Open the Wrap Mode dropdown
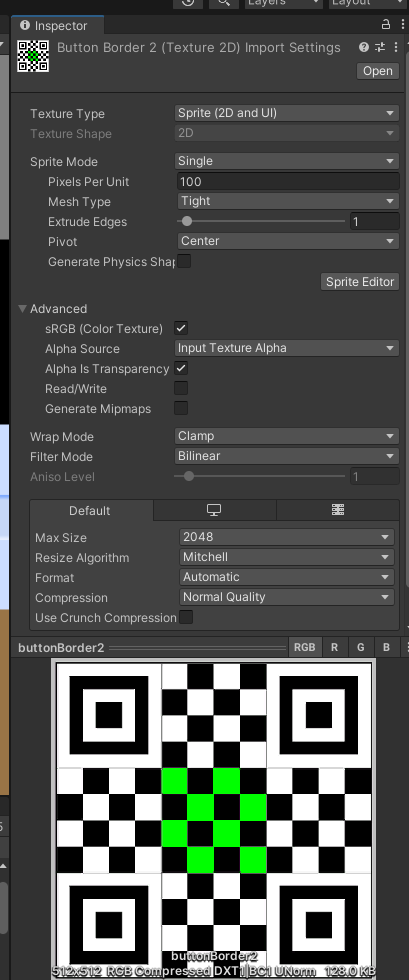 tap(286, 436)
